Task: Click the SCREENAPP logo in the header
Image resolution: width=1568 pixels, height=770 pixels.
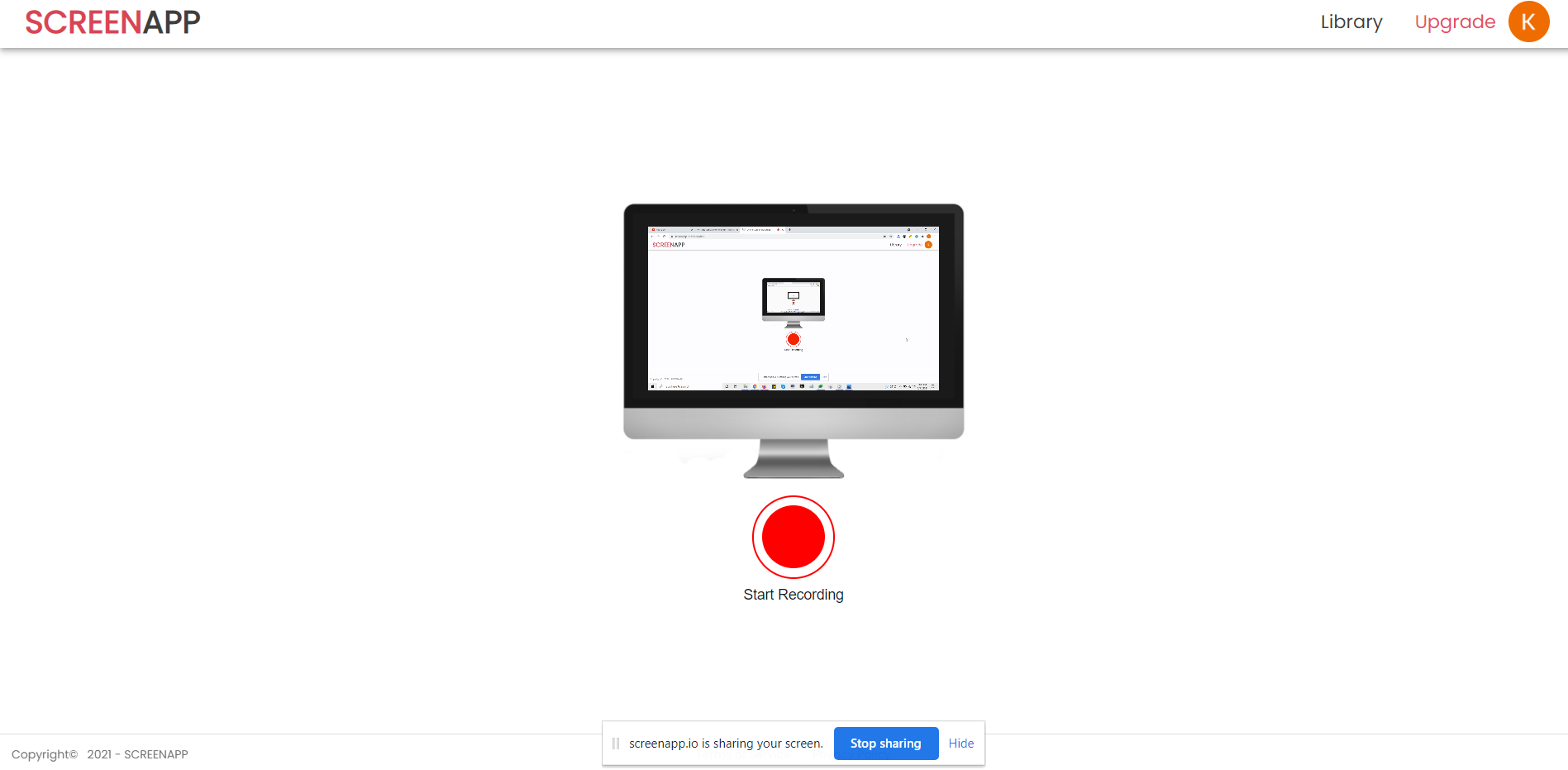Action: tap(112, 22)
